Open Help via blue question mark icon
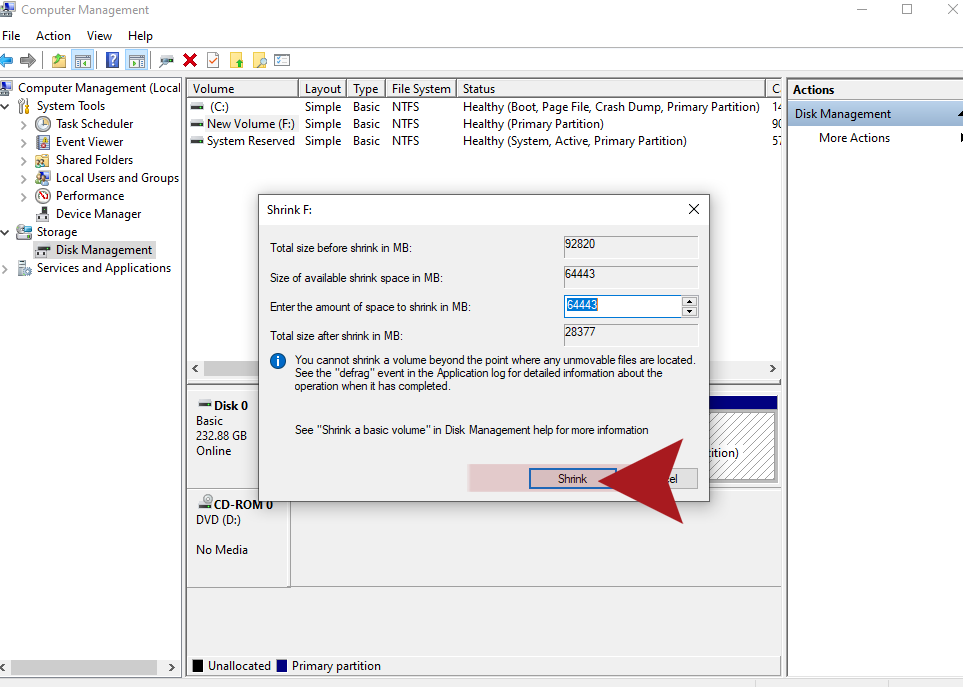Viewport: 963px width, 687px height. pos(112,60)
